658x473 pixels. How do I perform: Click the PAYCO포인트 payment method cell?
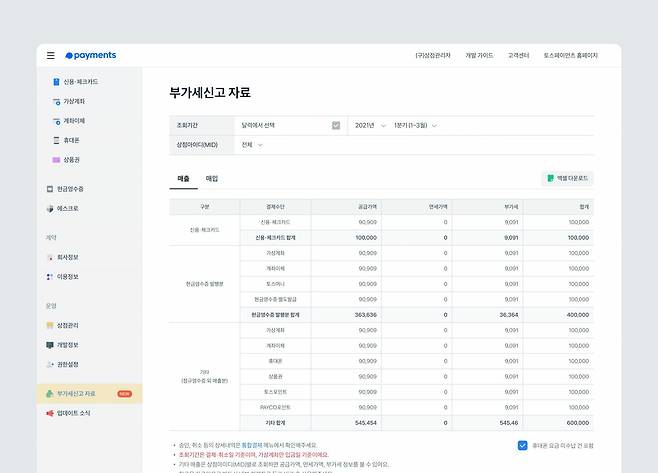tap(275, 408)
